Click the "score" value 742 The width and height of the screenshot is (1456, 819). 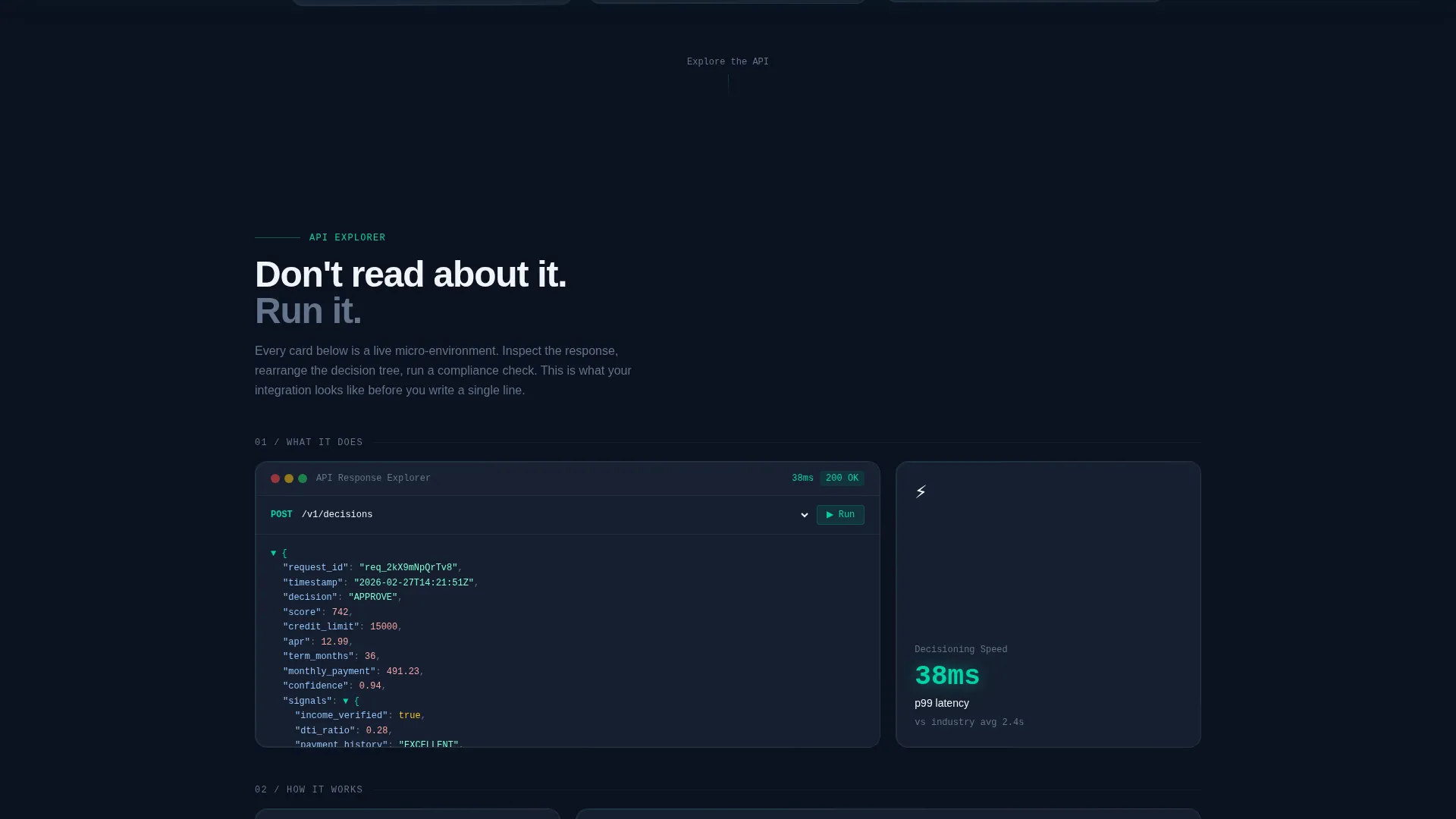tap(340, 613)
